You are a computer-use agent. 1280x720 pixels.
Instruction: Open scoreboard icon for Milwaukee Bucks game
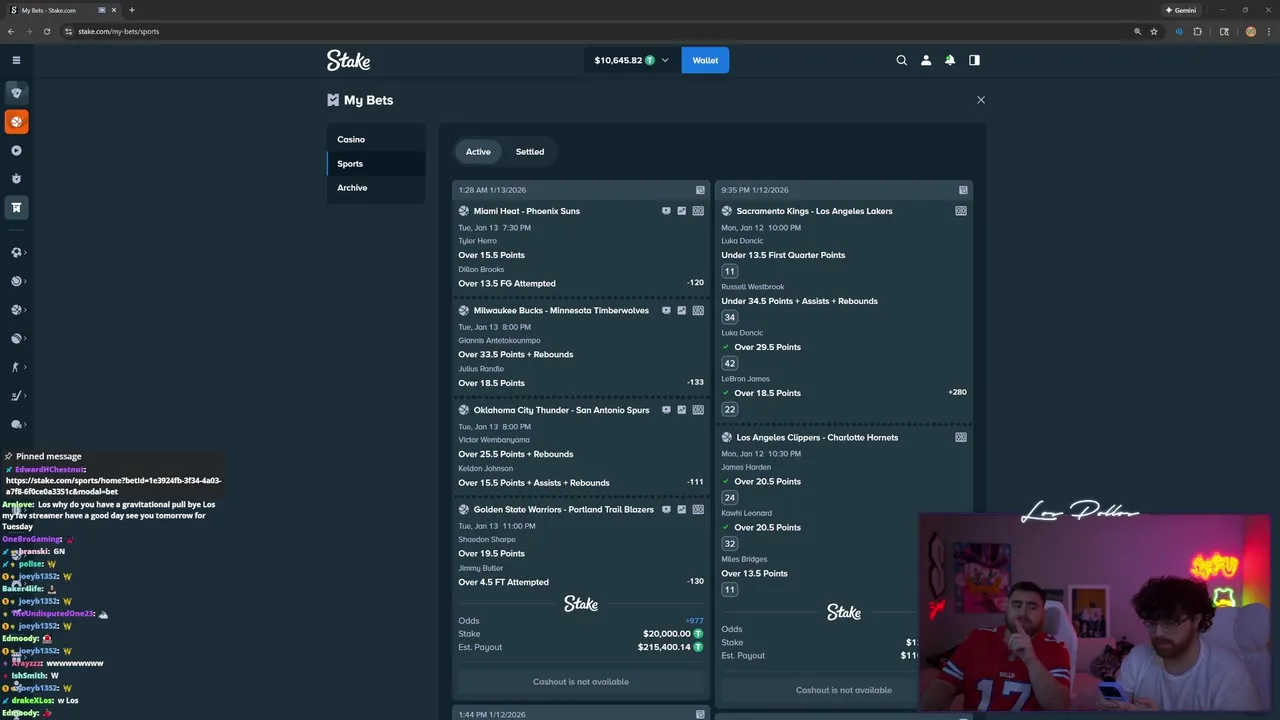(x=698, y=310)
